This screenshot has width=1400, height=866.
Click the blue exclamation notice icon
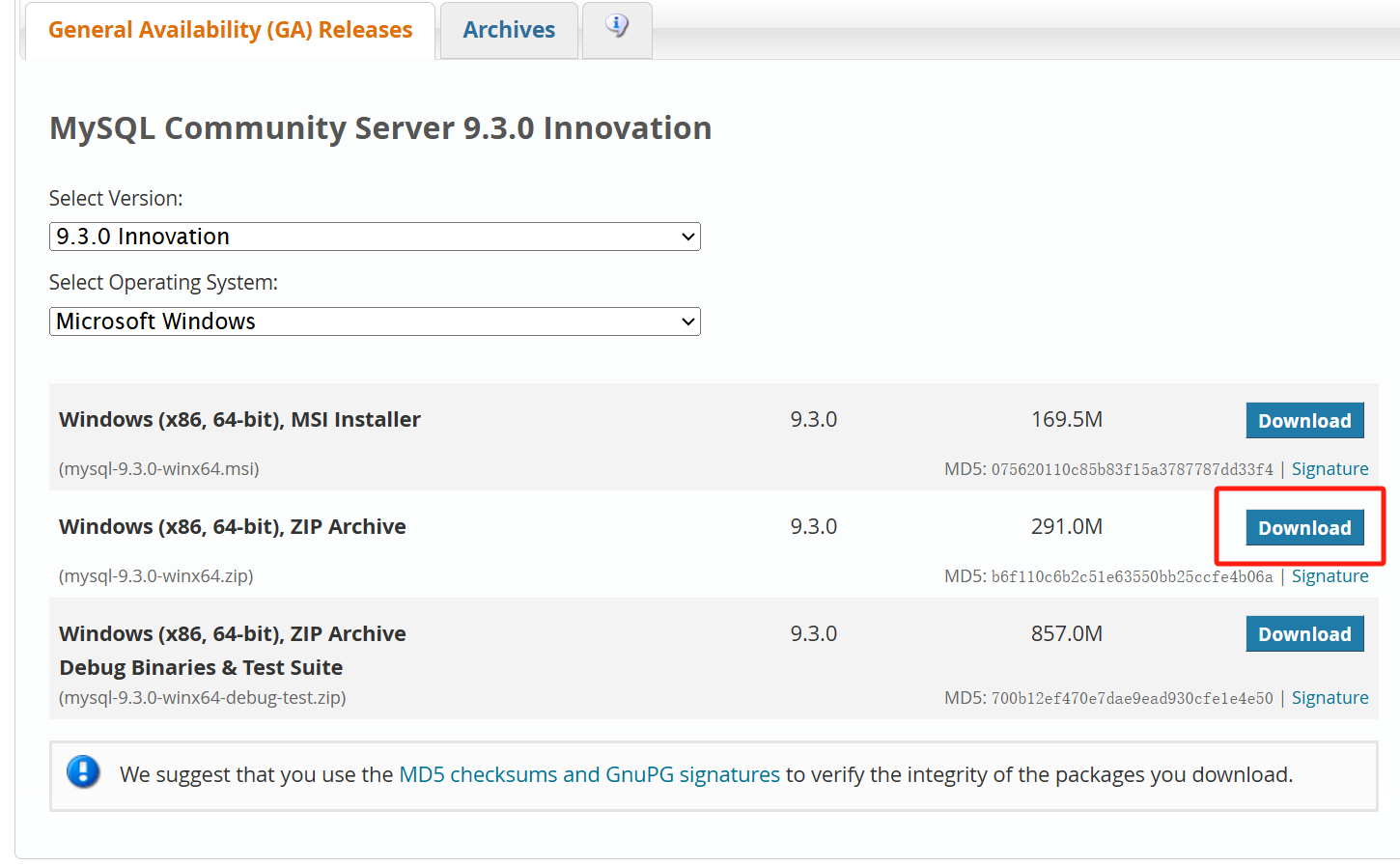pos(83,772)
